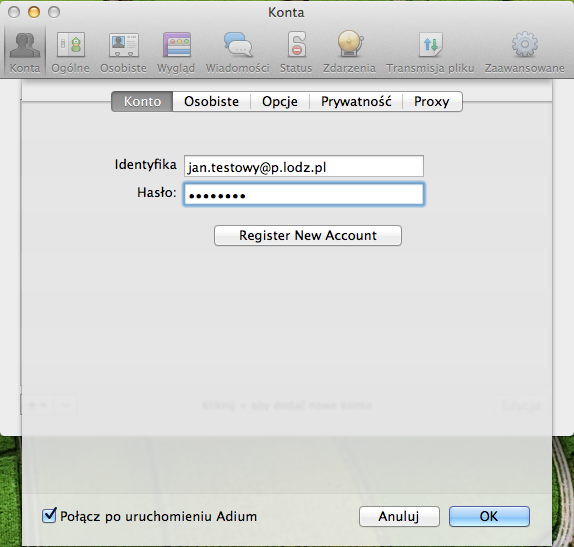Confirm with the OK button
Viewport: 574px width, 547px height.
pyautogui.click(x=489, y=516)
